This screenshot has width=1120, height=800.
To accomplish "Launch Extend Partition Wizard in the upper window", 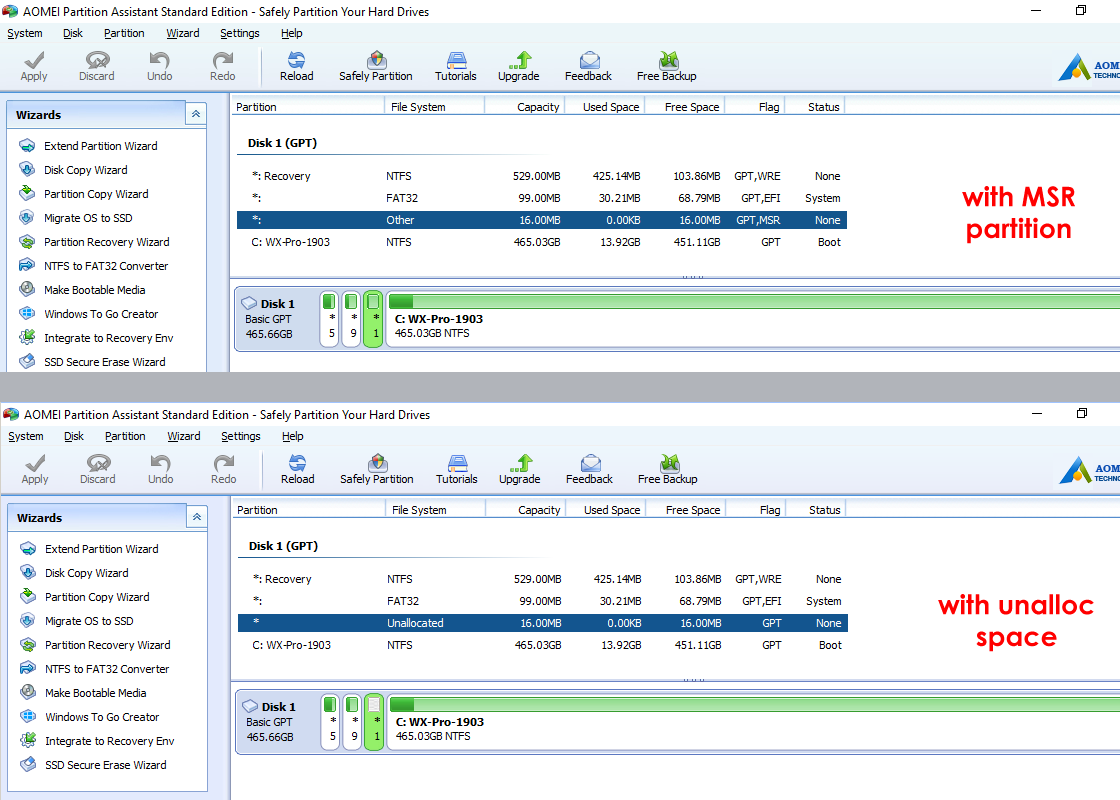I will point(100,146).
